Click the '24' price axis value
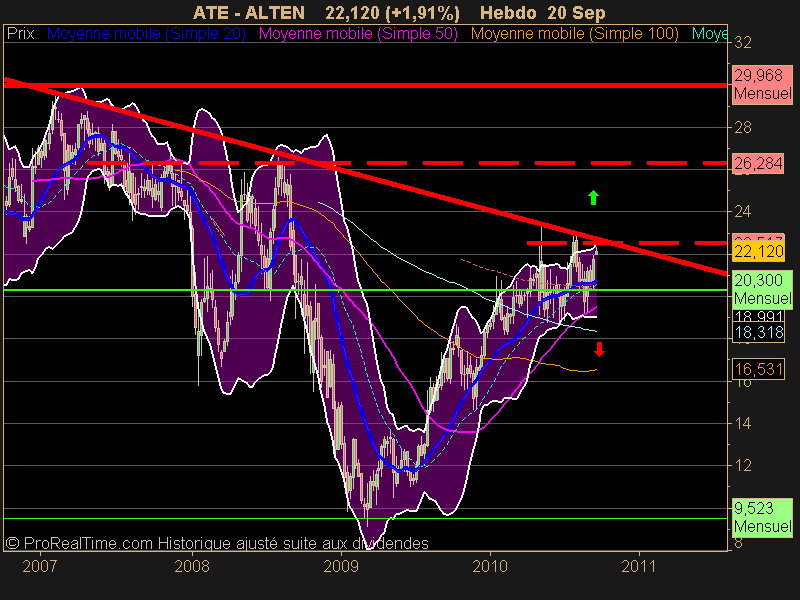800x600 pixels. point(743,211)
